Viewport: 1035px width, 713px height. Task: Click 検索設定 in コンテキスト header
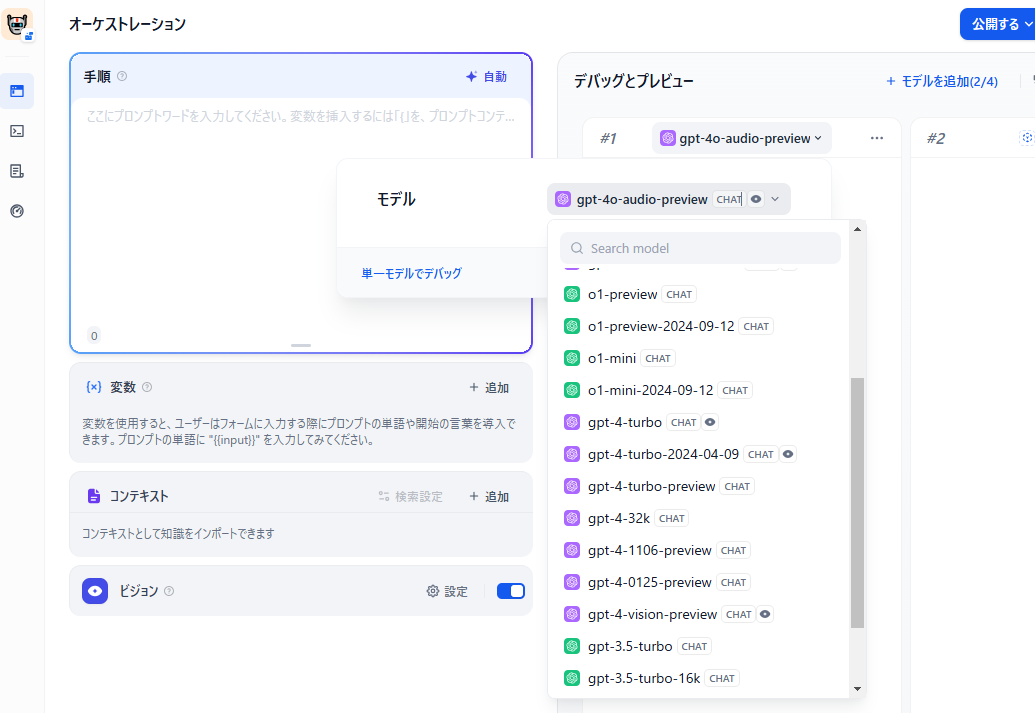[x=411, y=496]
